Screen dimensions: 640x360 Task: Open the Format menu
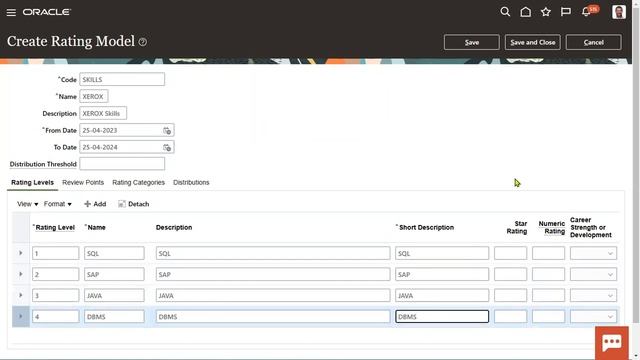pyautogui.click(x=58, y=204)
